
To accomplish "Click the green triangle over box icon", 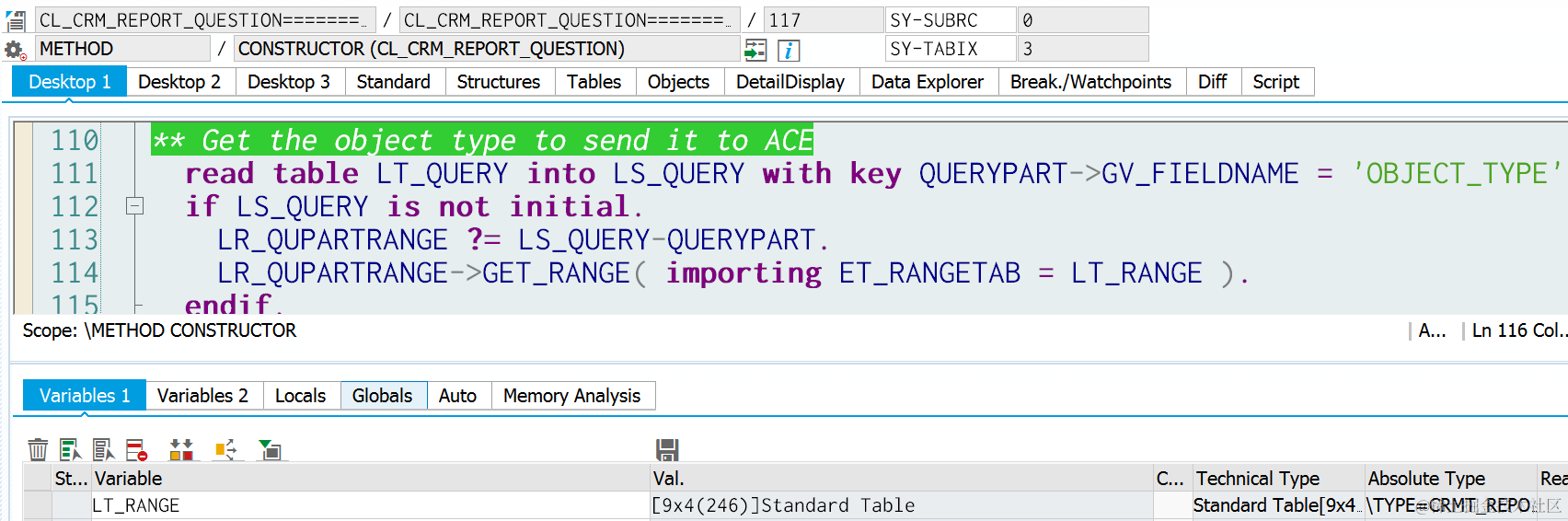I will pyautogui.click(x=270, y=449).
